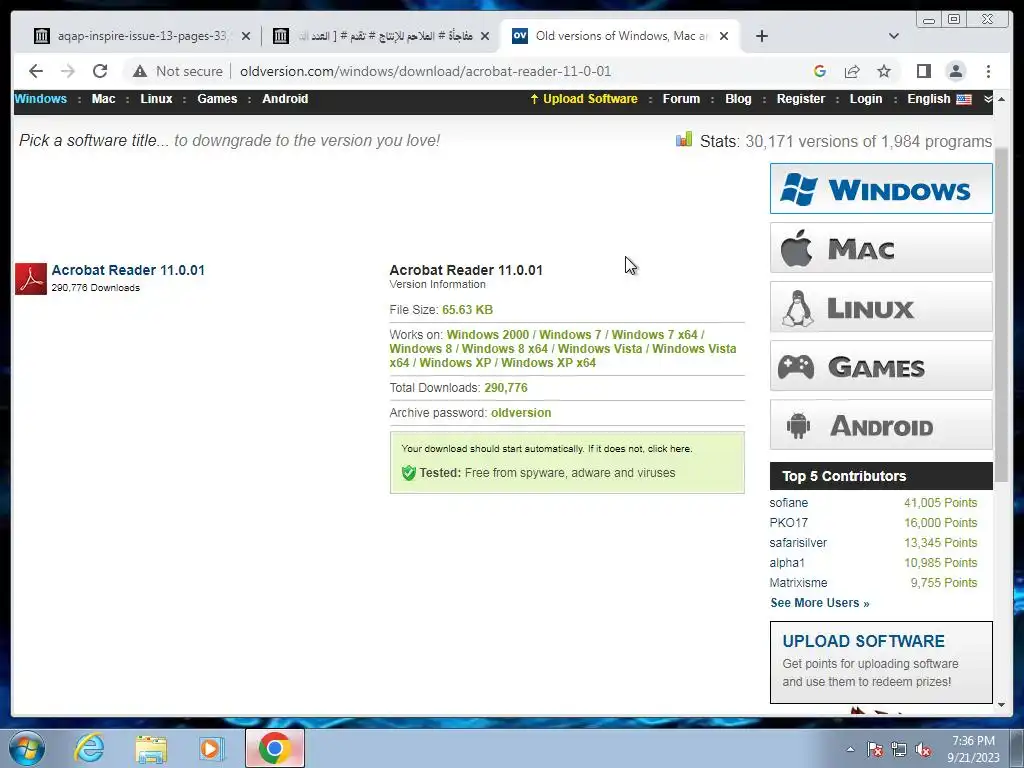This screenshot has height=768, width=1024.
Task: Close the aqap-inspire-issue-13 tab
Action: point(246,36)
